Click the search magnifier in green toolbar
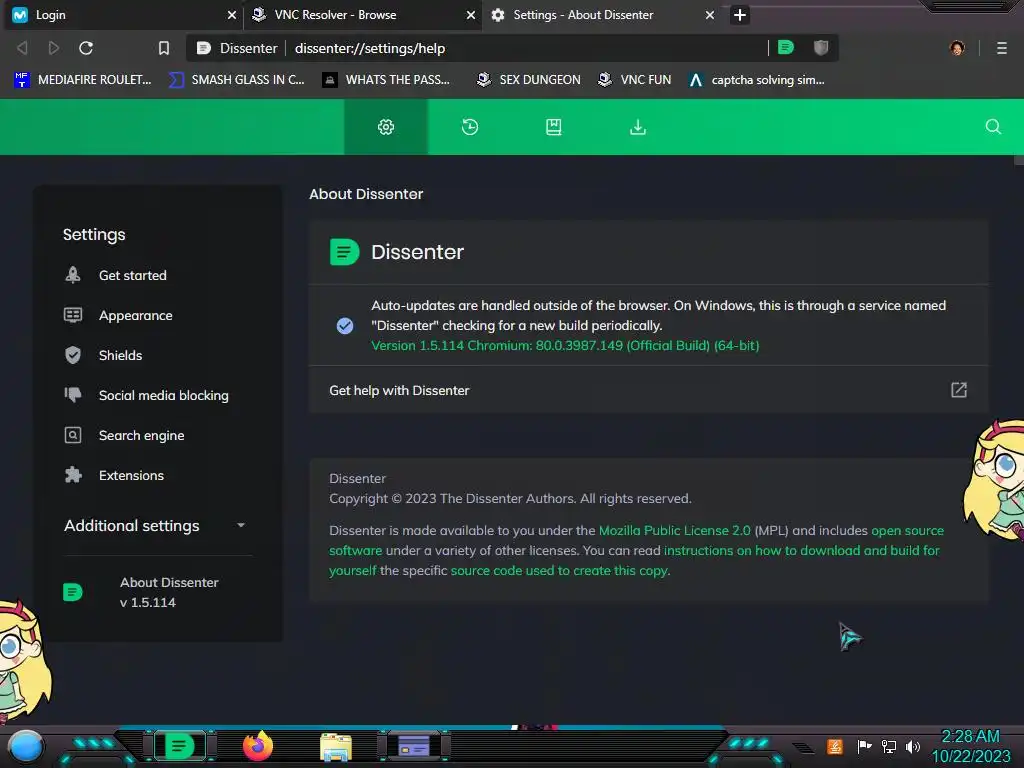Image resolution: width=1024 pixels, height=768 pixels. click(x=993, y=127)
